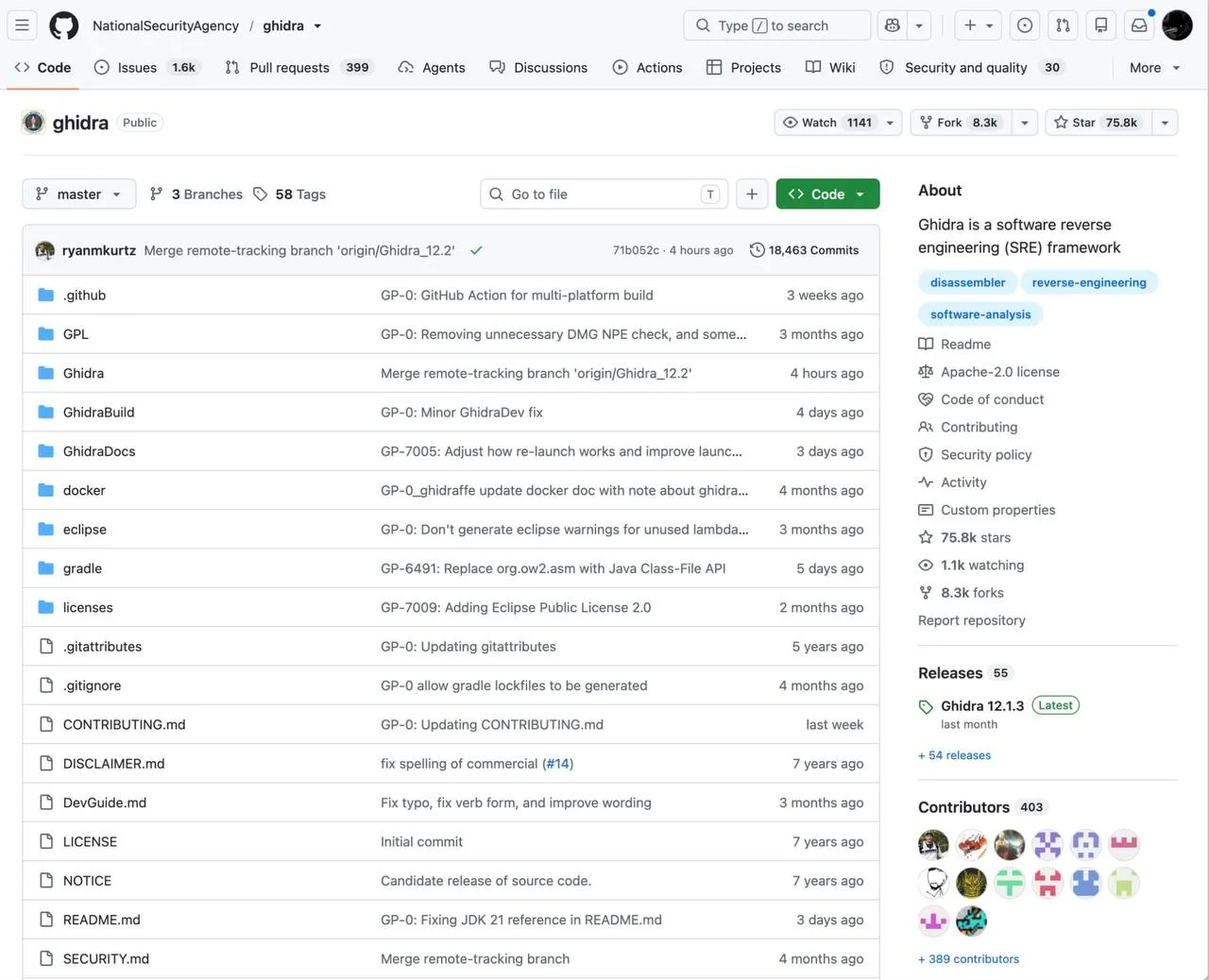Fork the ghidra repository
Screen dimensions: 1209x980
961,123
